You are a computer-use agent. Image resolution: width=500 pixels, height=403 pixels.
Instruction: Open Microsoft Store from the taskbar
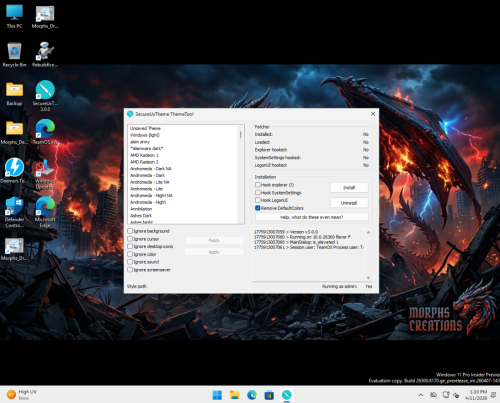[269, 395]
